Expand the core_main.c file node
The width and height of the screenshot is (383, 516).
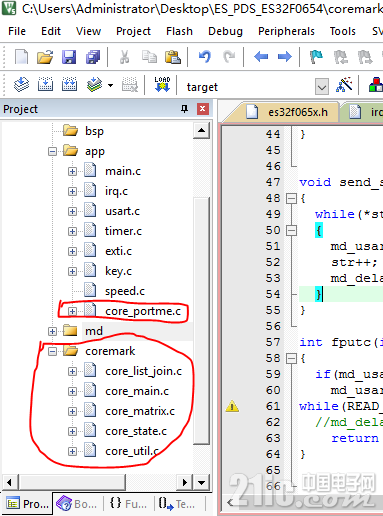pyautogui.click(x=72, y=391)
